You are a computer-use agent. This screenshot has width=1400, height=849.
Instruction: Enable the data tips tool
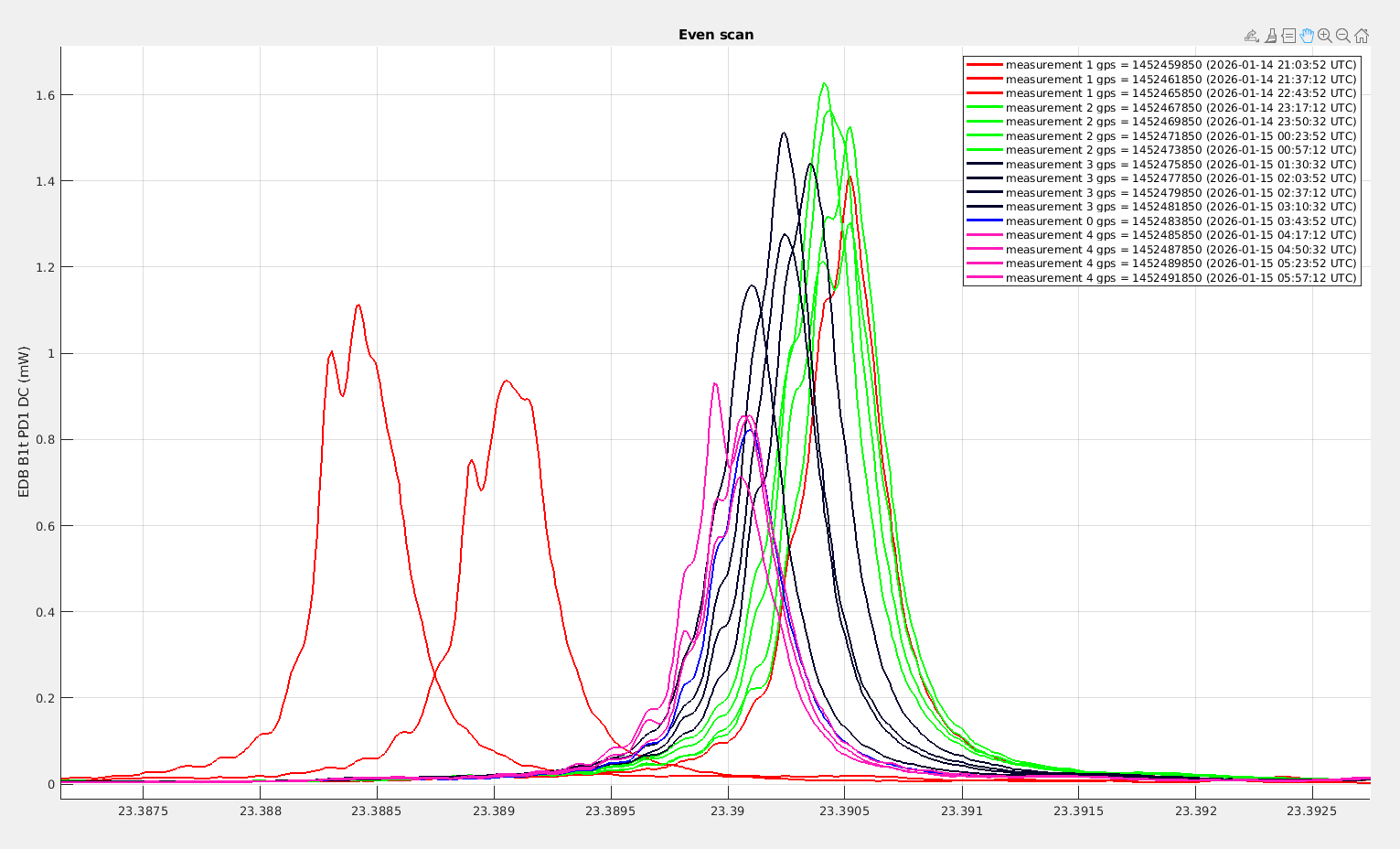tap(1288, 36)
